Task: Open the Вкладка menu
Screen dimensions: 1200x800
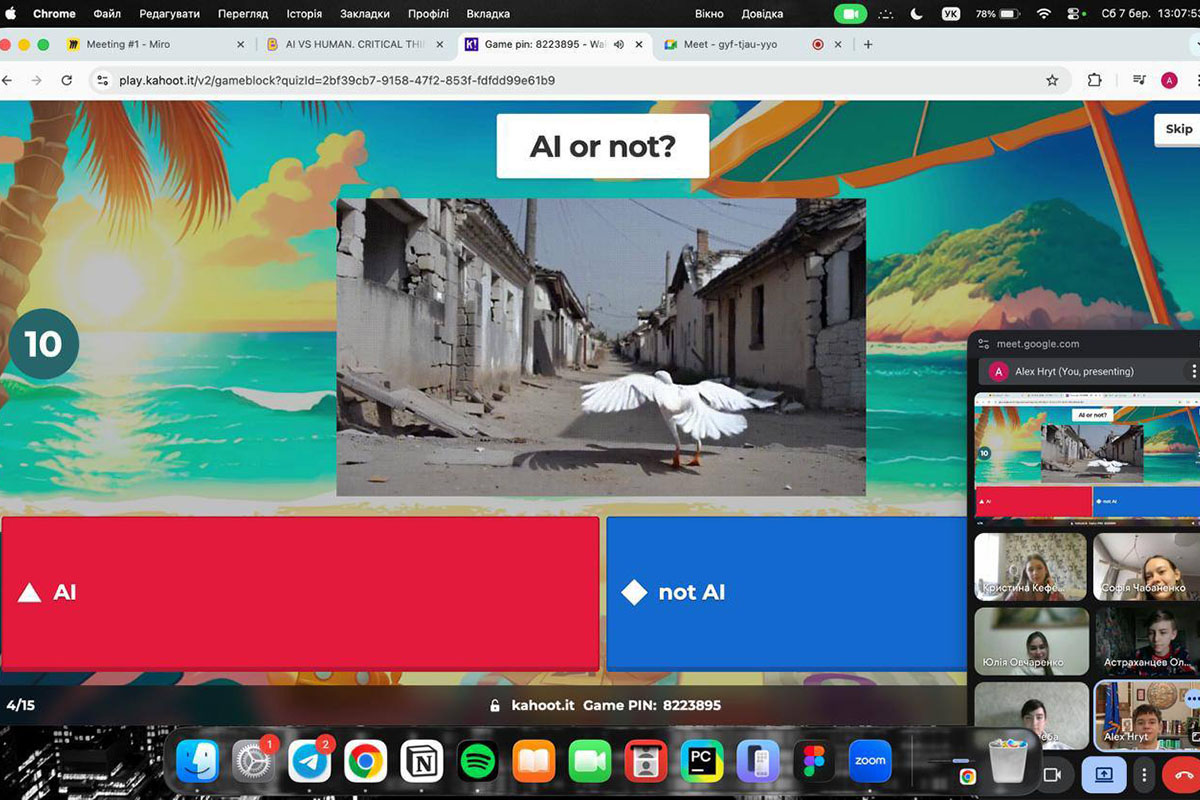Action: pos(487,14)
